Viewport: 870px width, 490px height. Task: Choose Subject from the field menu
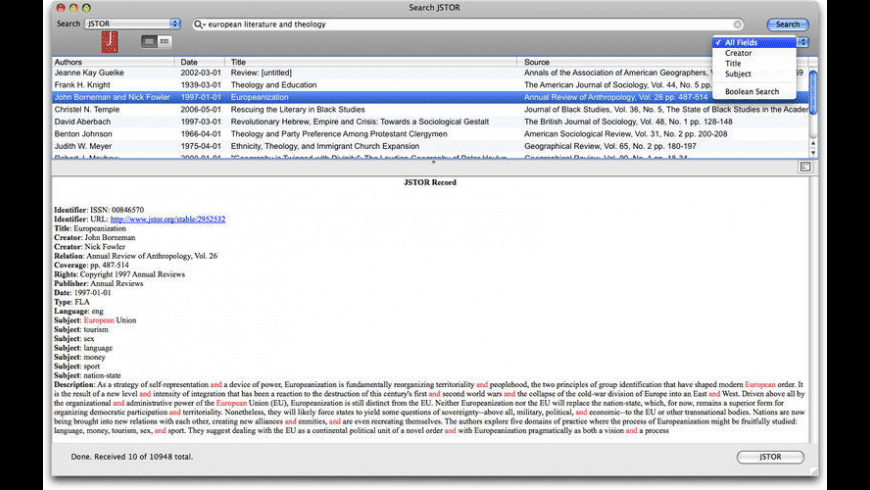755,74
